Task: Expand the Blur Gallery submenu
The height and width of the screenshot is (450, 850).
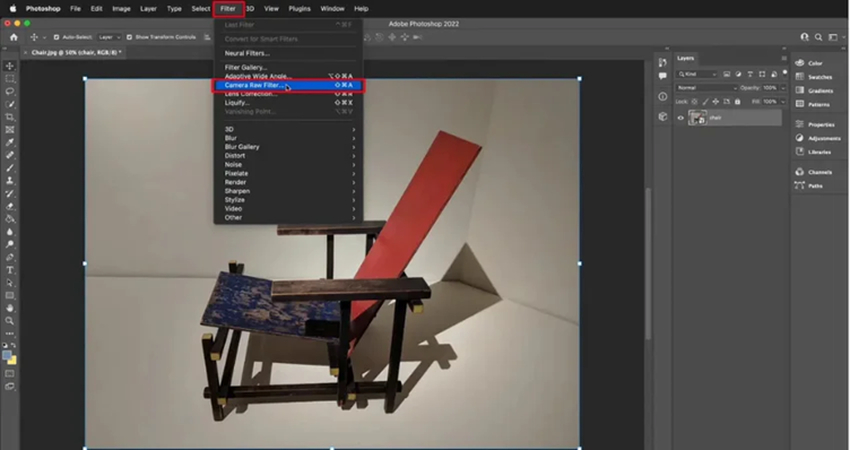Action: pyautogui.click(x=288, y=147)
